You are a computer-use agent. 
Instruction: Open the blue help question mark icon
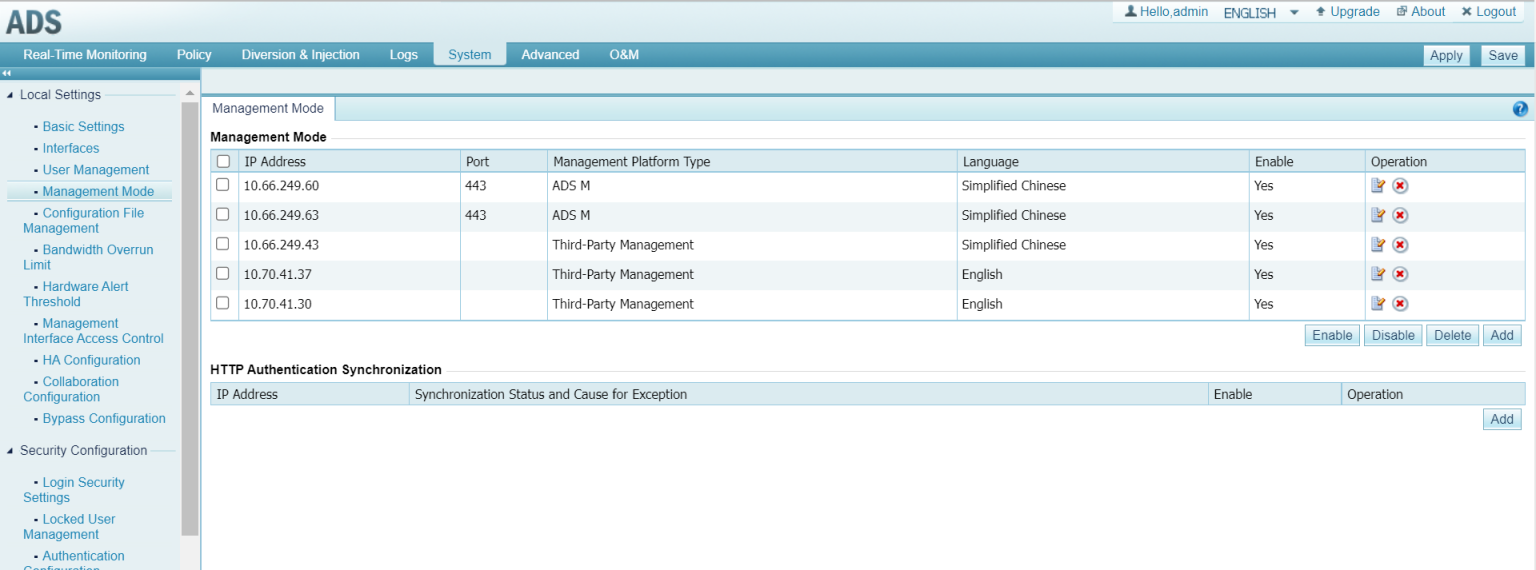pyautogui.click(x=1520, y=109)
